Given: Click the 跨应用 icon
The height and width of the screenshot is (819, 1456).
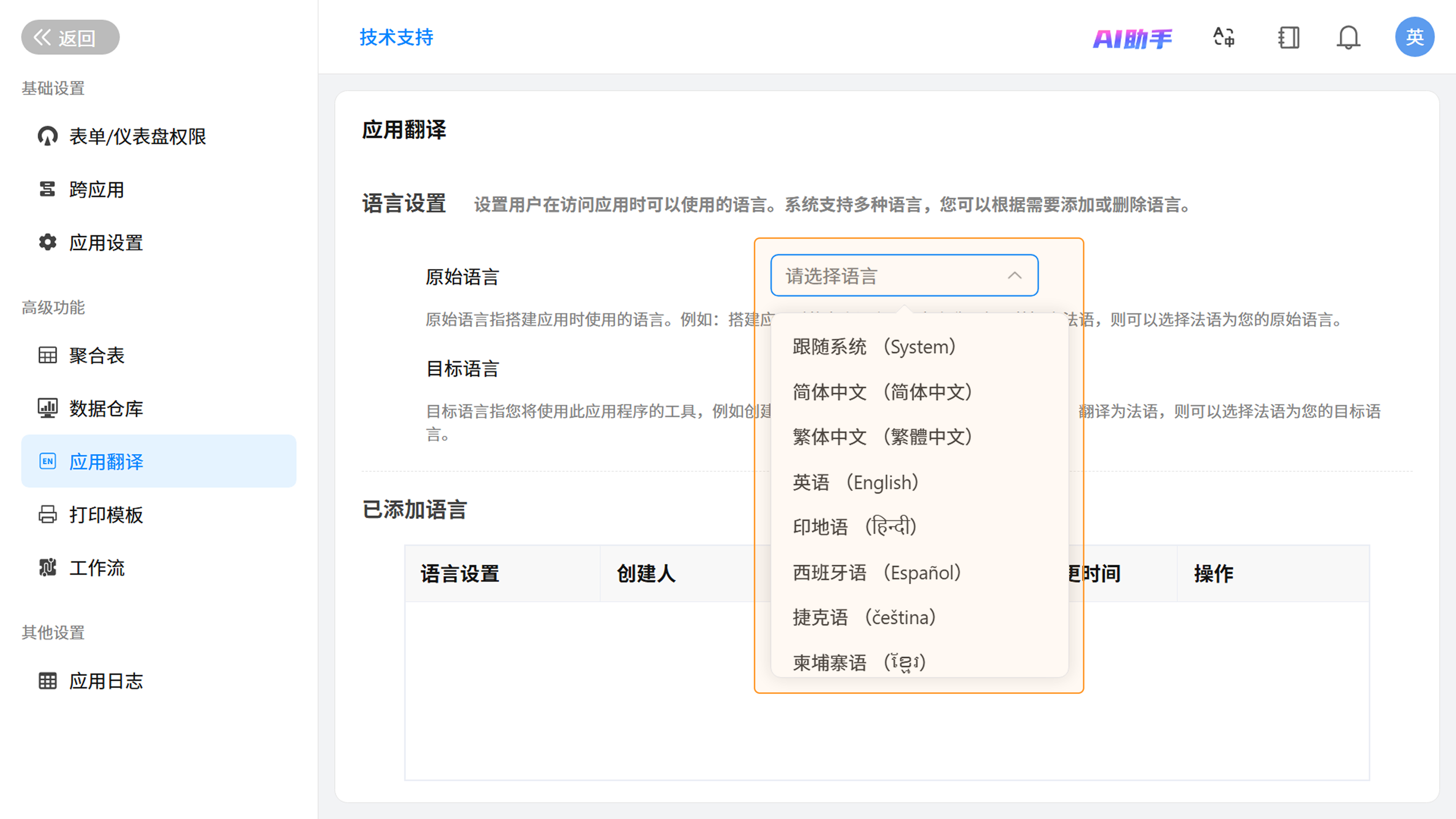Looking at the screenshot, I should pos(47,189).
